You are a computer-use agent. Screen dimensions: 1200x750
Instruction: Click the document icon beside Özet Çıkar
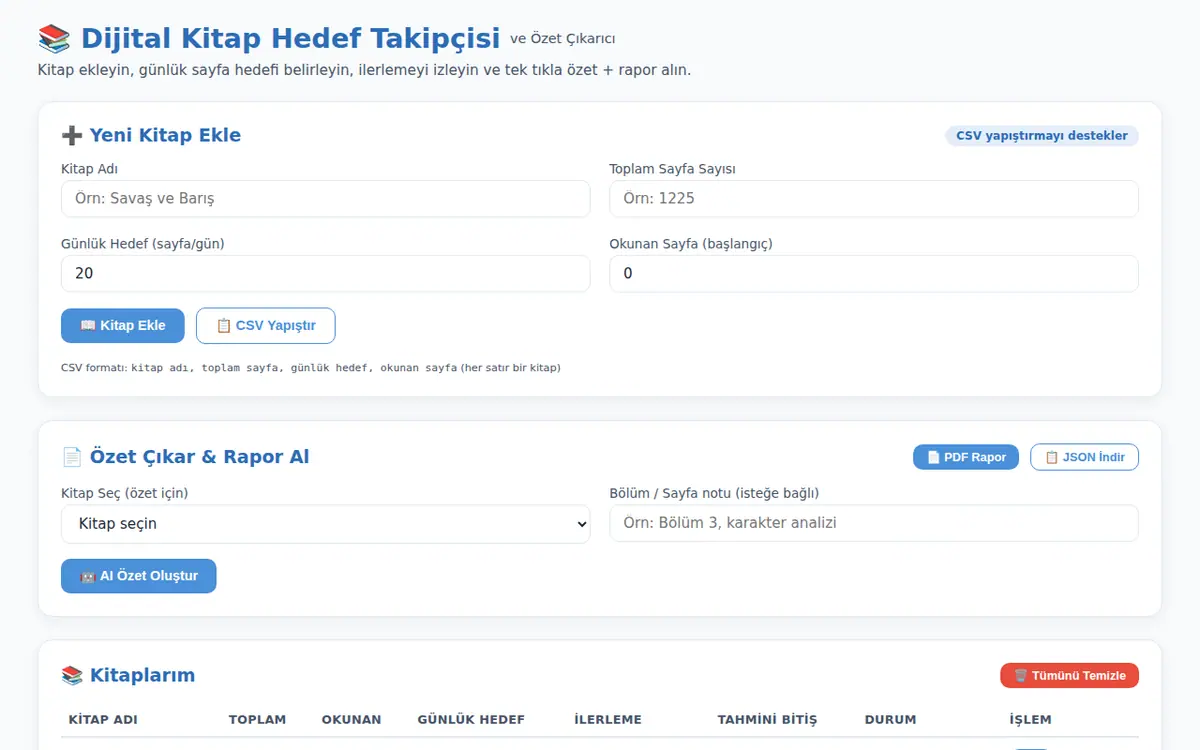72,457
